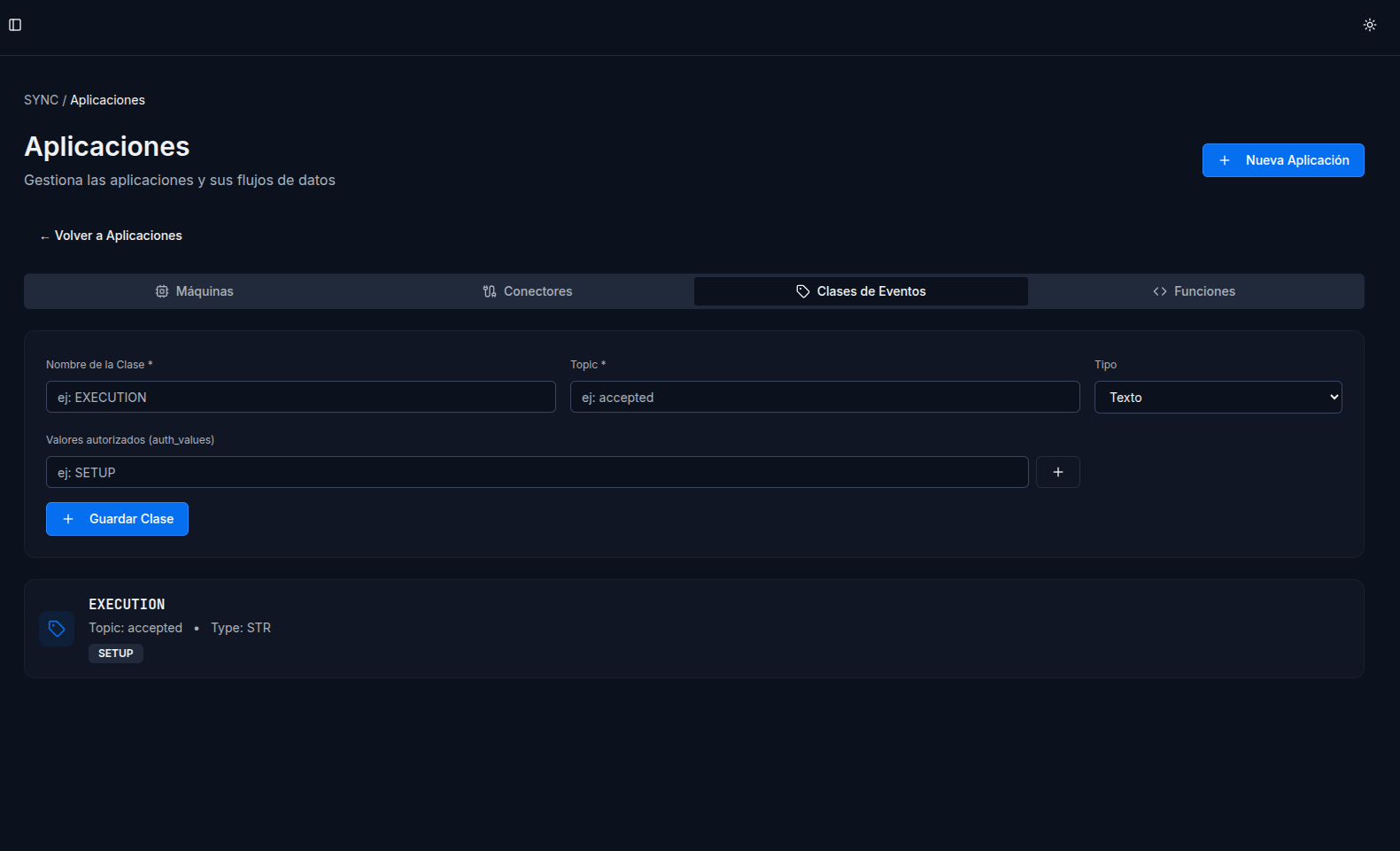Click the SYNC breadcrumb link
This screenshot has height=851, width=1400.
(x=41, y=100)
